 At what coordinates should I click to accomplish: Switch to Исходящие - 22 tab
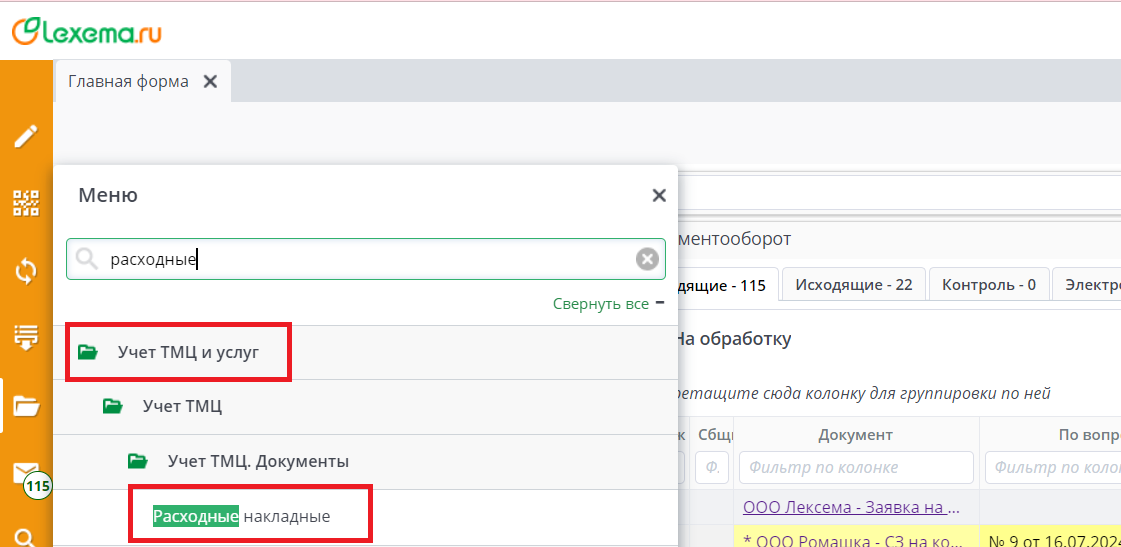(854, 285)
